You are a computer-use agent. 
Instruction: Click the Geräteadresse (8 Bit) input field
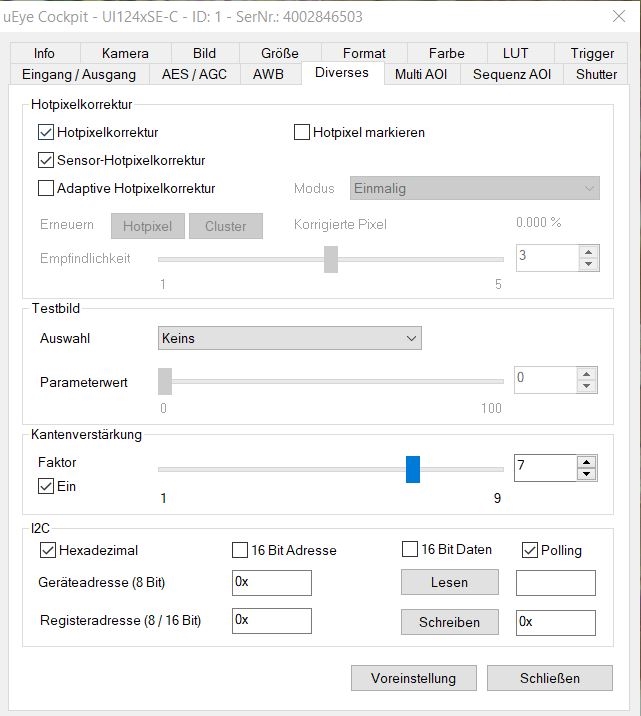pyautogui.click(x=272, y=582)
